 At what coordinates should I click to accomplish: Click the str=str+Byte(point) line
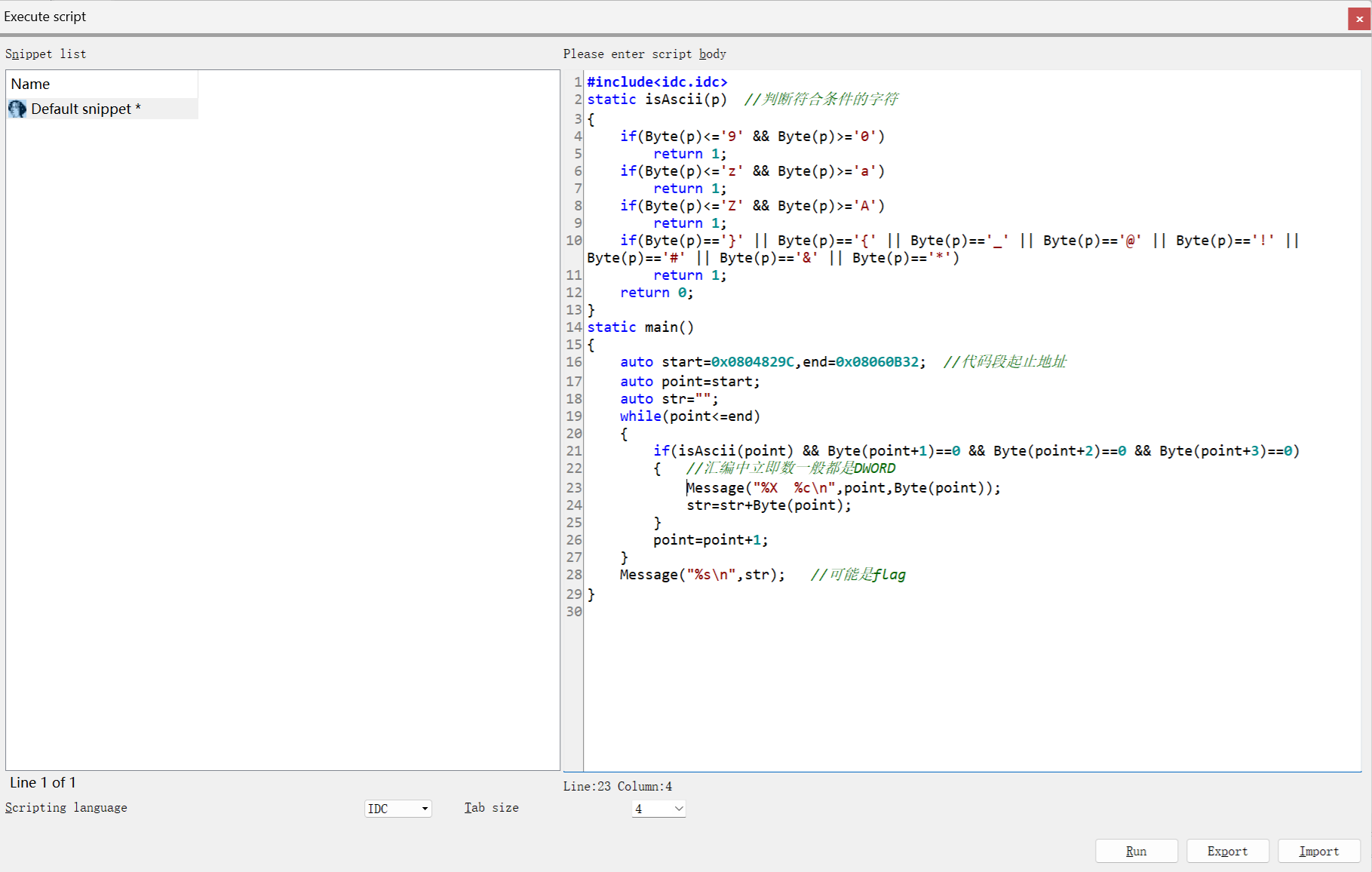[768, 505]
